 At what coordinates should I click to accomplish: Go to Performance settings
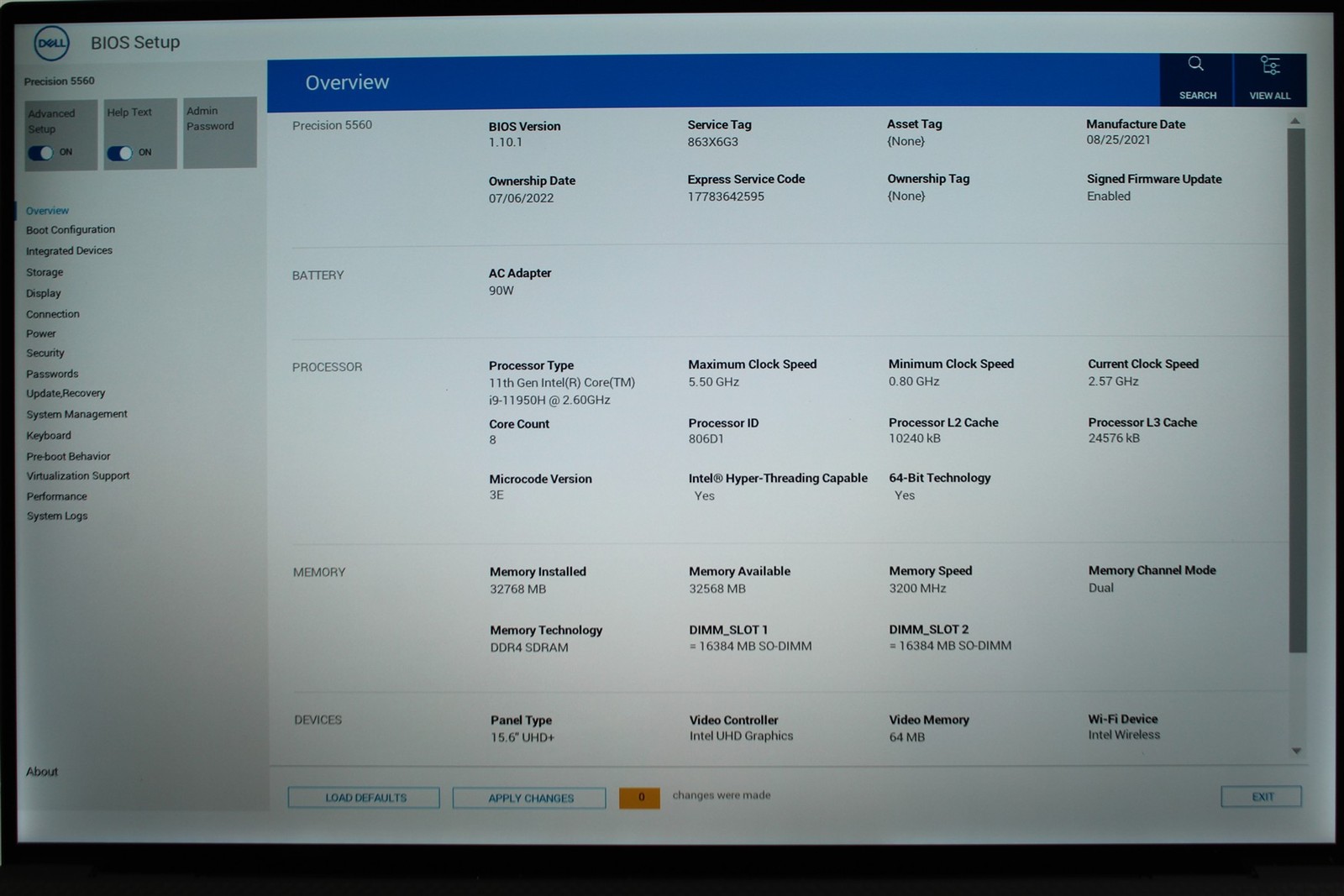(x=57, y=496)
